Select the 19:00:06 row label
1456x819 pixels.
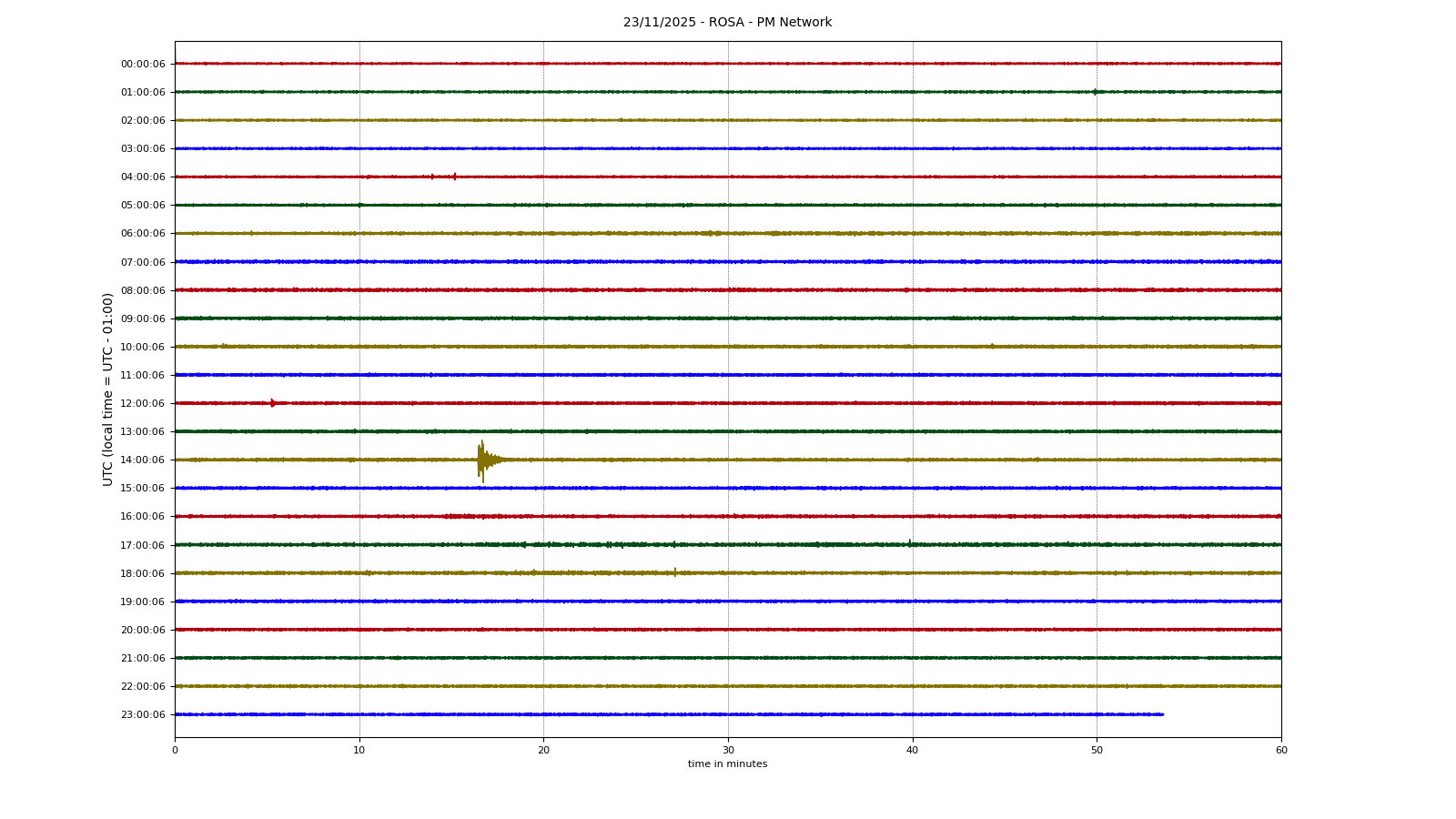(143, 602)
